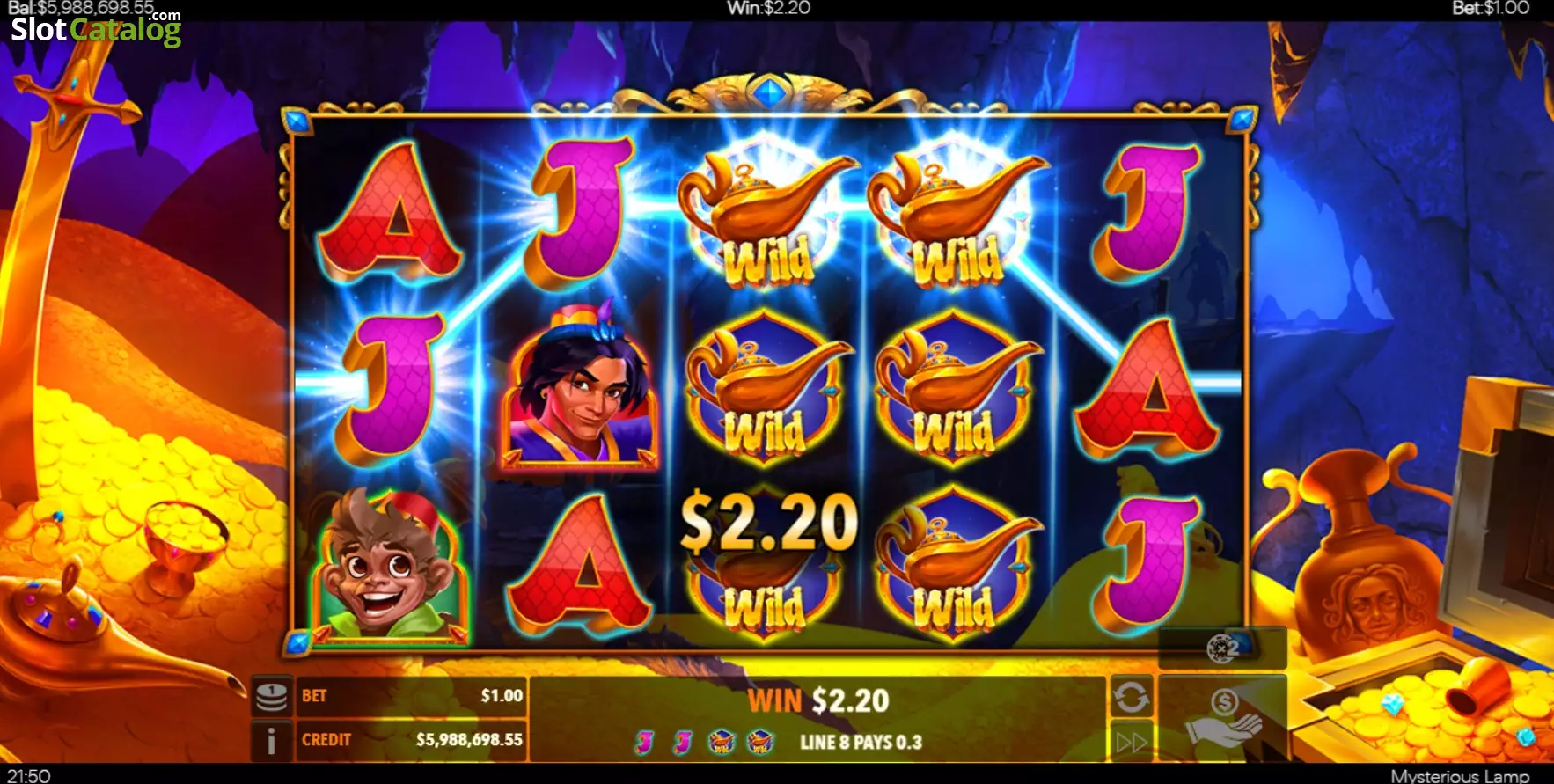Toggle the autoplay circular arrows button
Screen dimensions: 1554x784
[x=1131, y=697]
